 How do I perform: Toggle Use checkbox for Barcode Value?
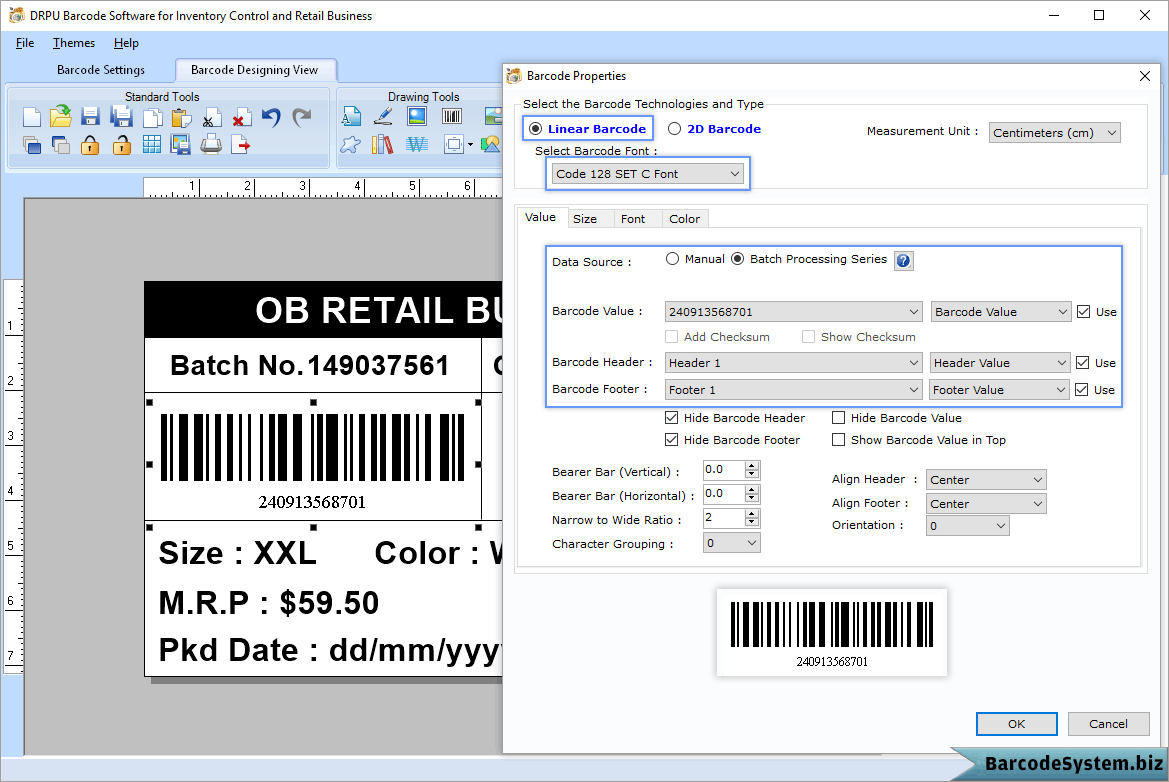tap(1084, 312)
